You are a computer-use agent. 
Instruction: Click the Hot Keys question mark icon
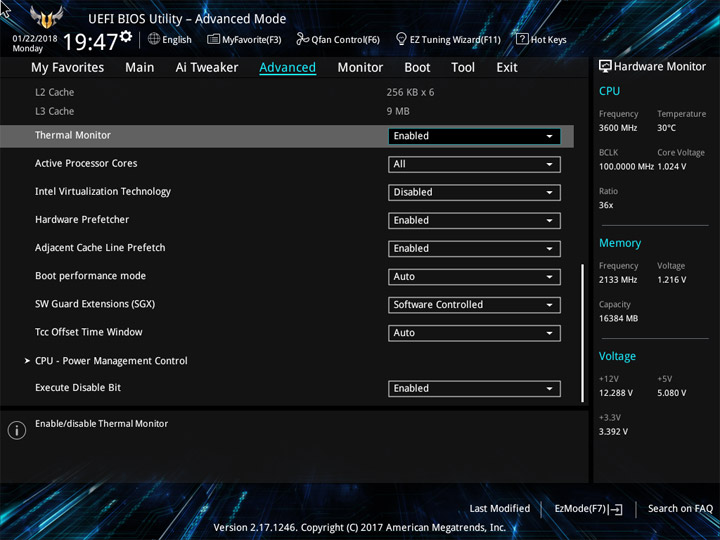coord(522,39)
